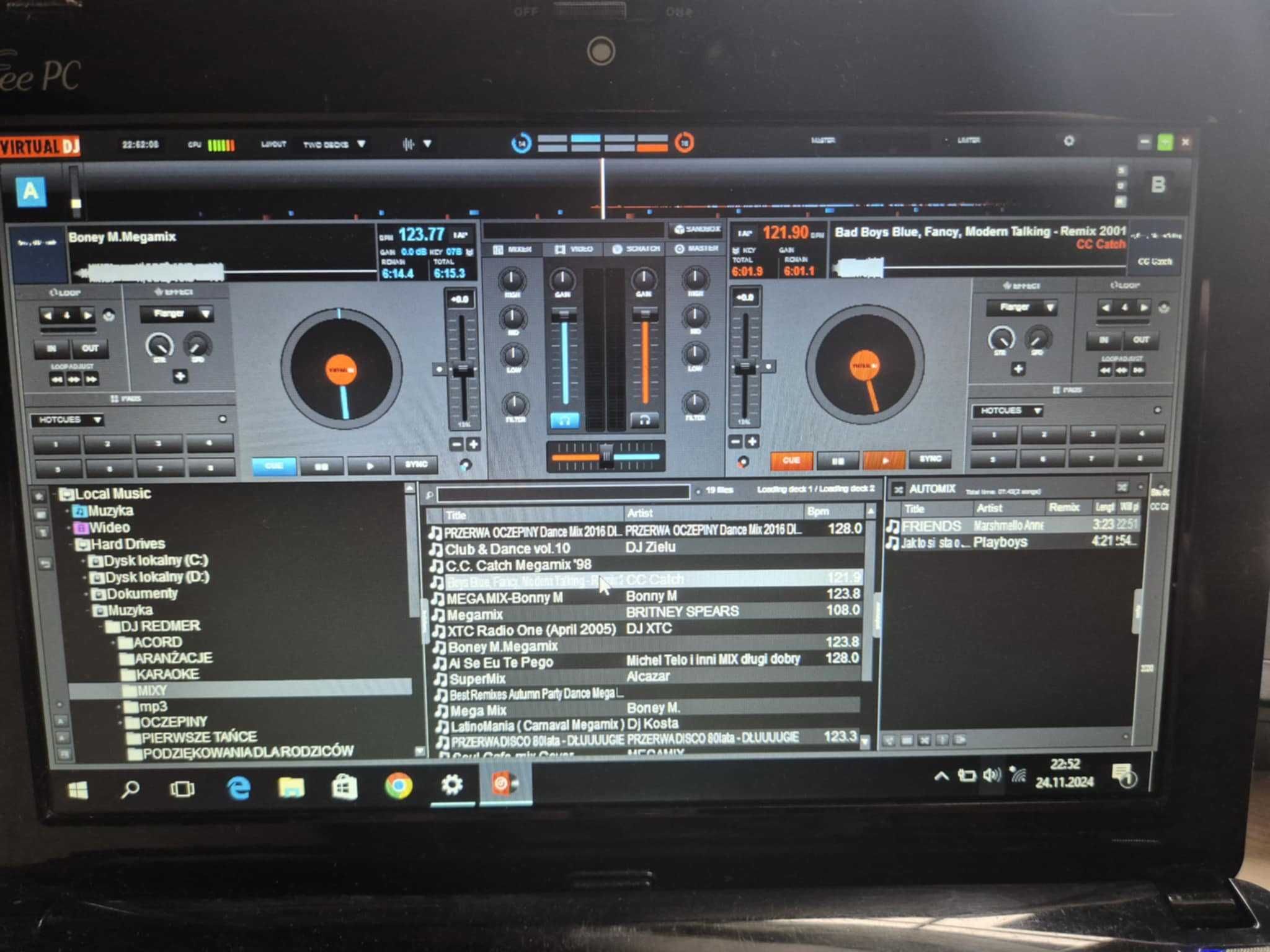Select track MEGA MIX-Bonny M
The height and width of the screenshot is (952, 1270).
coord(645,597)
